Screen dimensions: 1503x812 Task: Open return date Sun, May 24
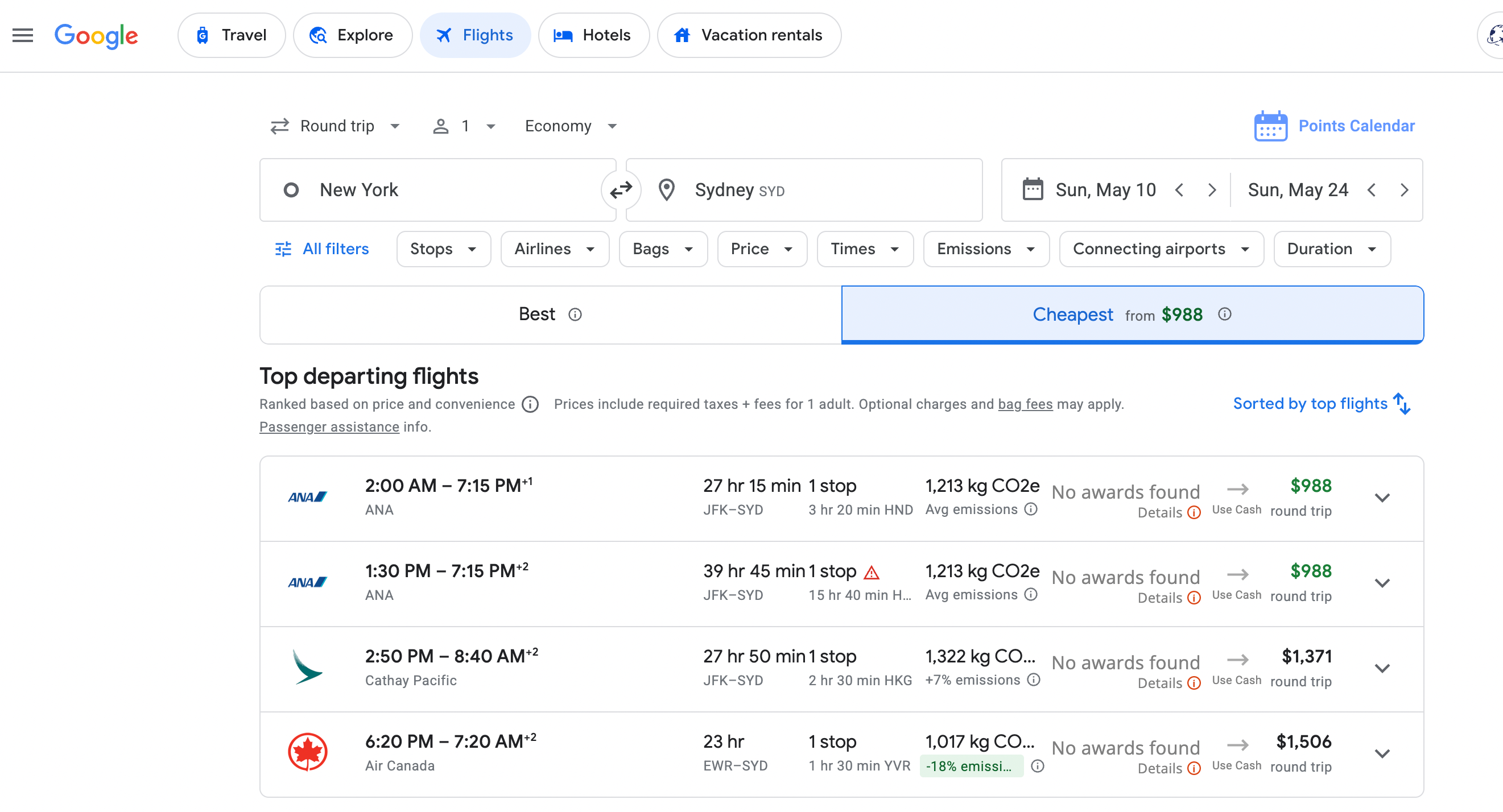coord(1298,190)
